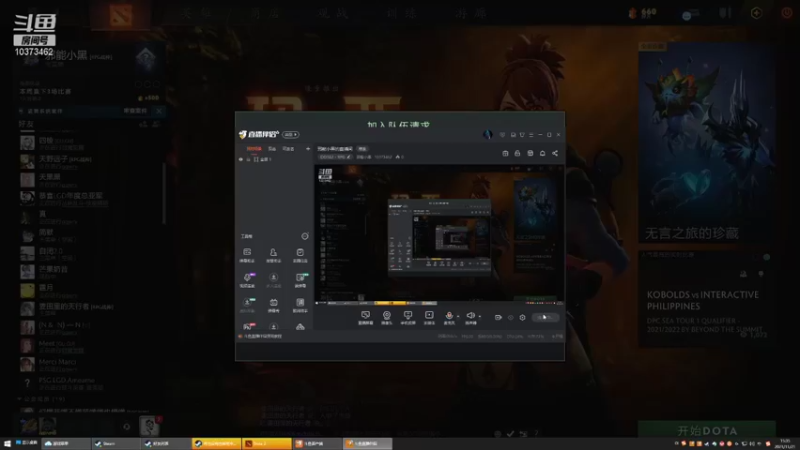Open second toolbox tool in top row
The width and height of the screenshot is (800, 450).
tap(273, 255)
